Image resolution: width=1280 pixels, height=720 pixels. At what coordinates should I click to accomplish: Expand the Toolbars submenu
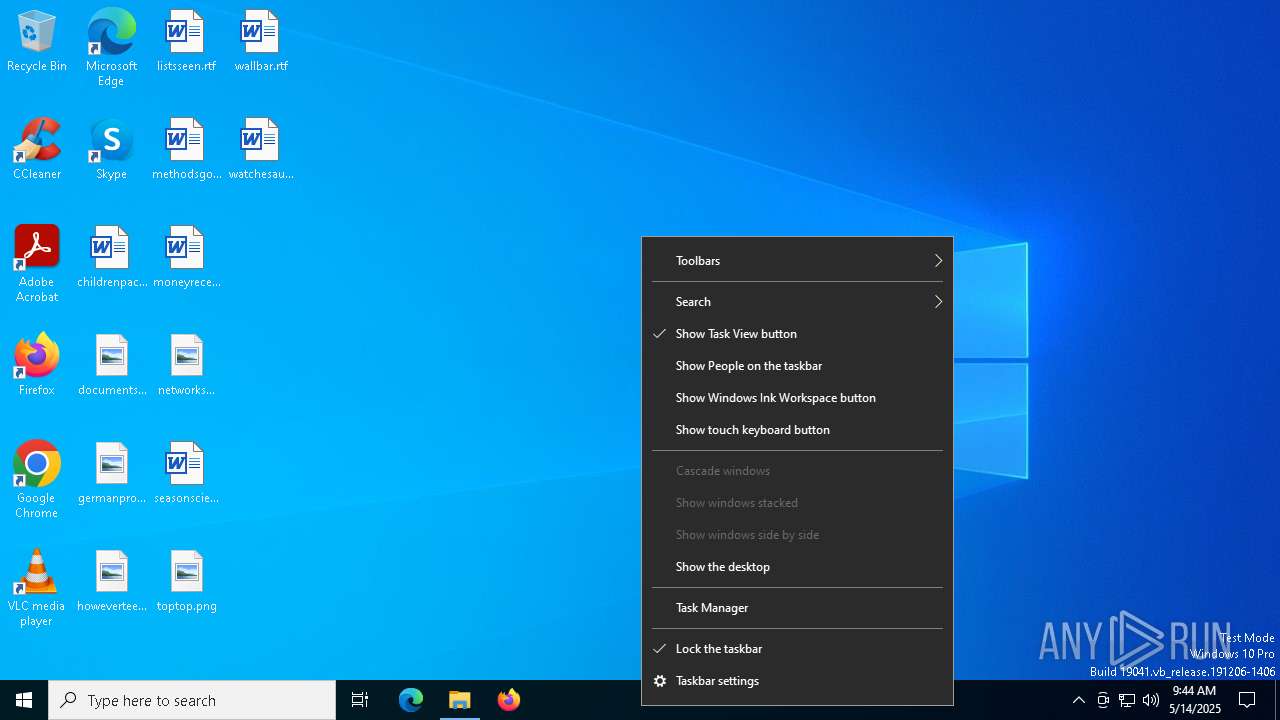point(797,261)
